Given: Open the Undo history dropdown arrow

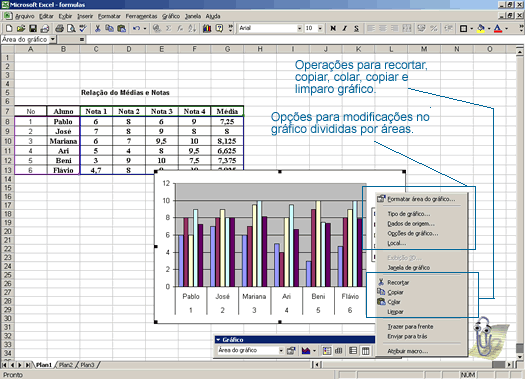Looking at the screenshot, I should coord(145,28).
